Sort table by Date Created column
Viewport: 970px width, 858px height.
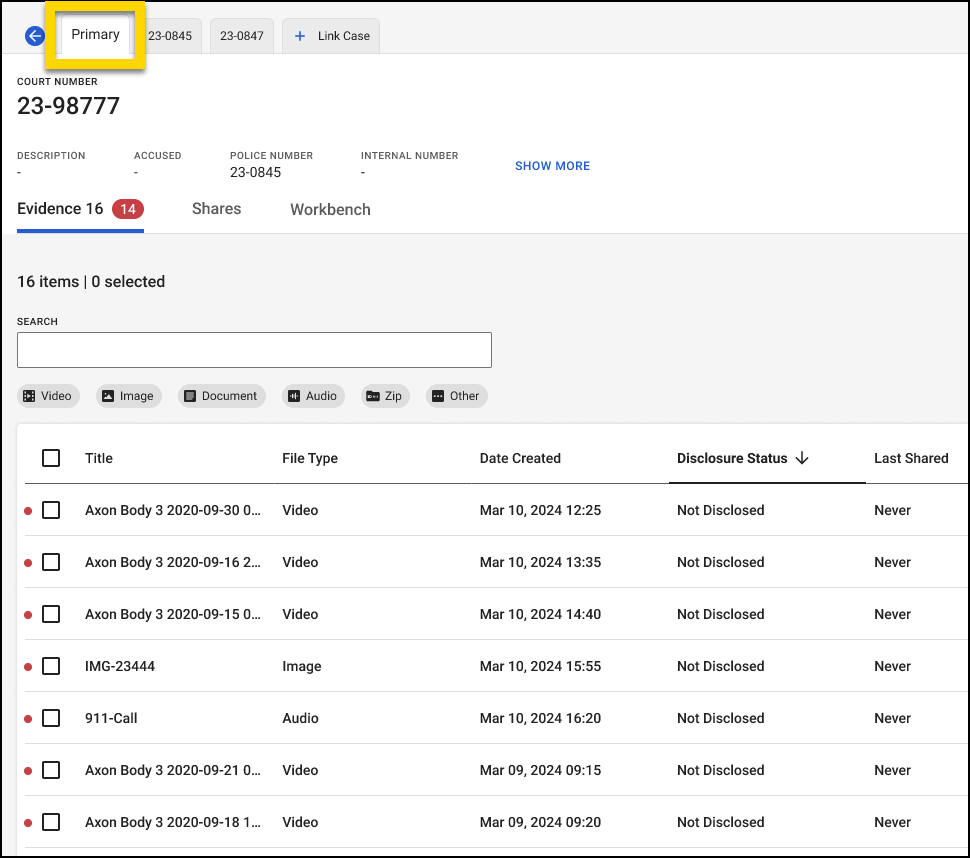pos(520,458)
